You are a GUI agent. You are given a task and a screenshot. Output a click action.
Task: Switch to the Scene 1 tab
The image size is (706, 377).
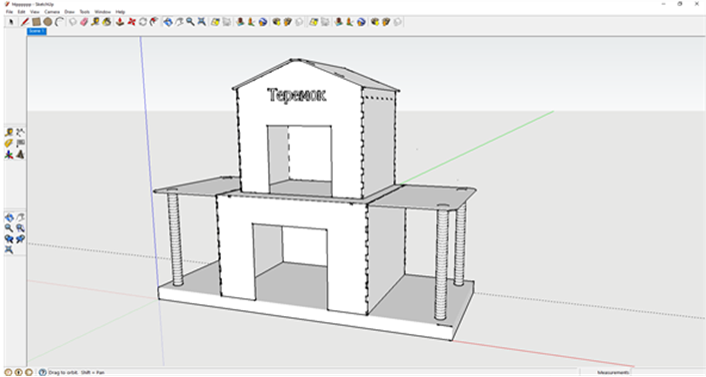coord(36,31)
